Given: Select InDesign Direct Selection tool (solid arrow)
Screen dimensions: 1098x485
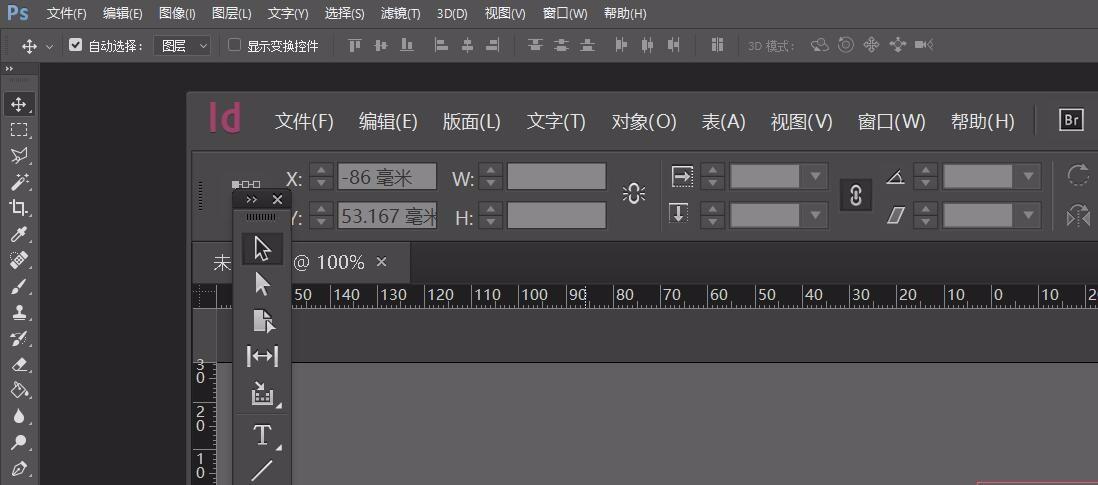Looking at the screenshot, I should [263, 284].
